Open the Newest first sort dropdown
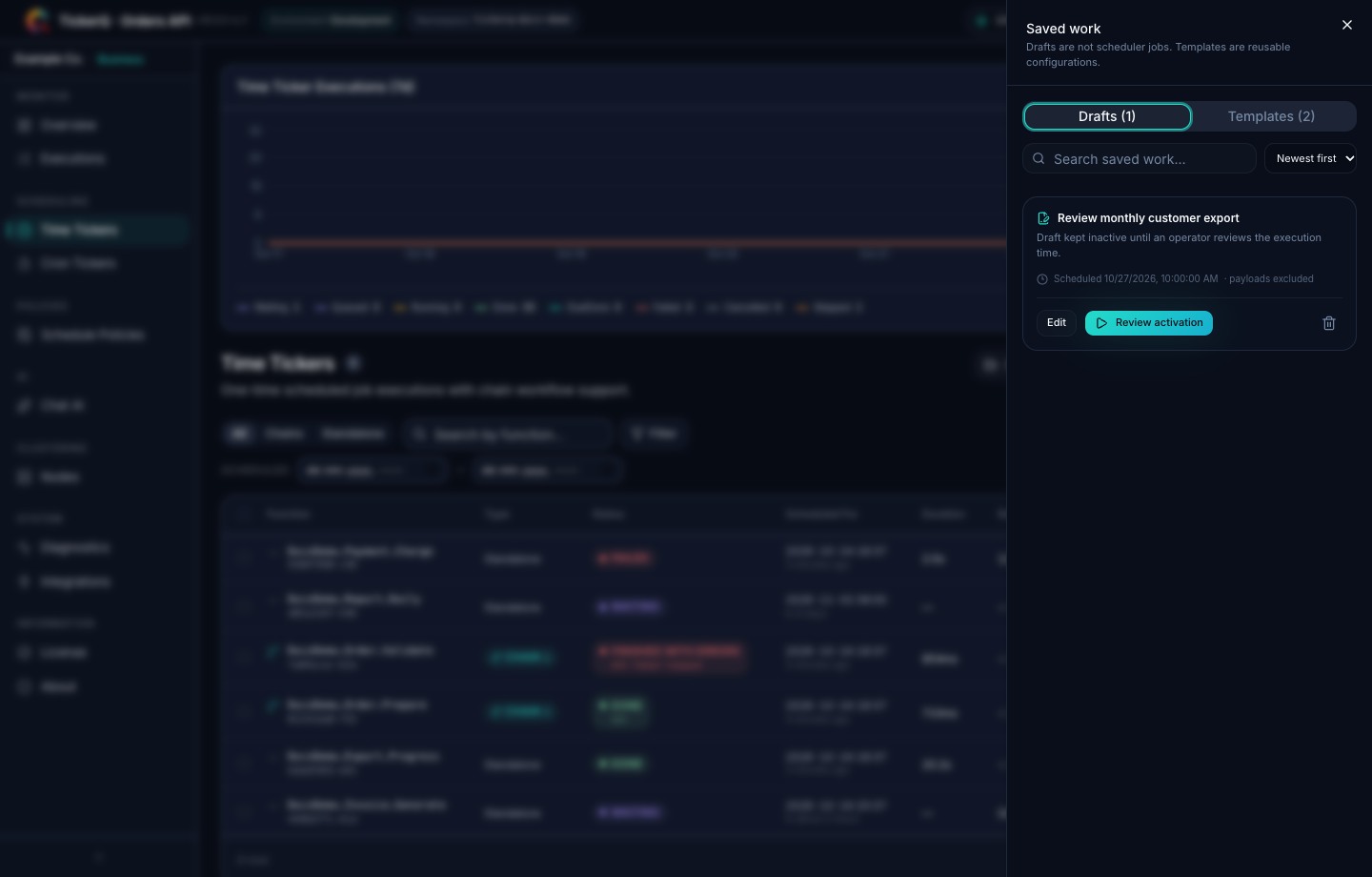Screen dimensions: 1372x877 (x=1310, y=158)
